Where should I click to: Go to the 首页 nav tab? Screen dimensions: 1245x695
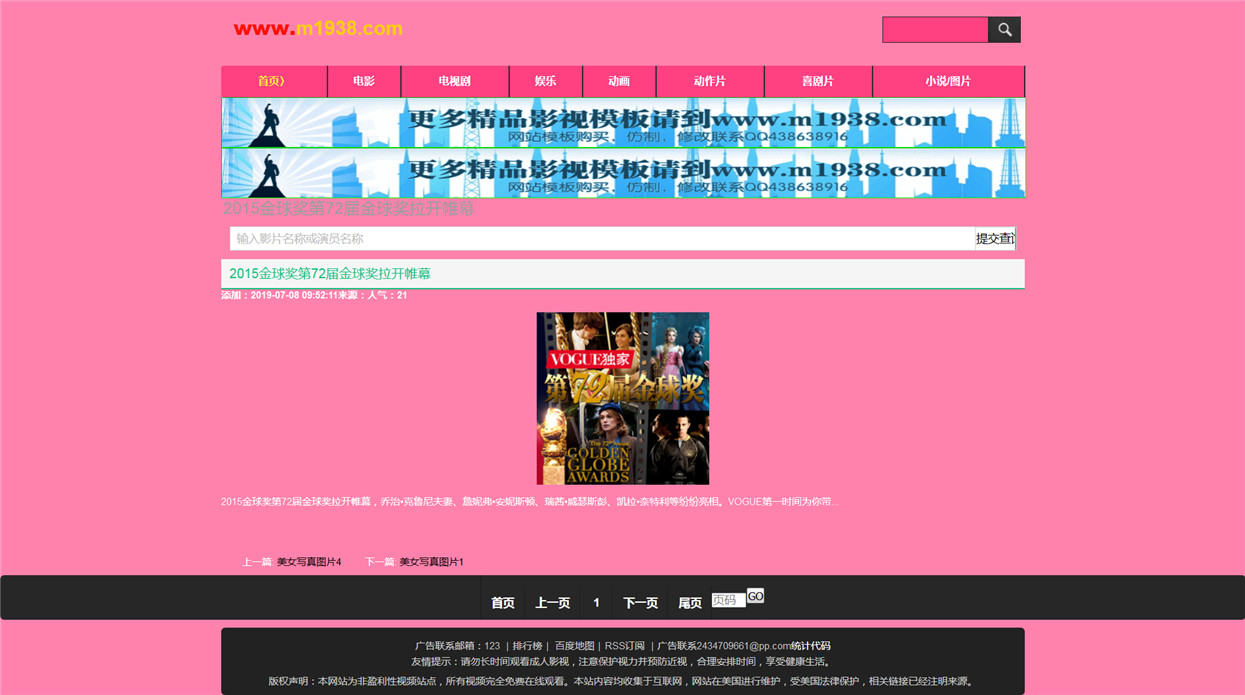[274, 81]
